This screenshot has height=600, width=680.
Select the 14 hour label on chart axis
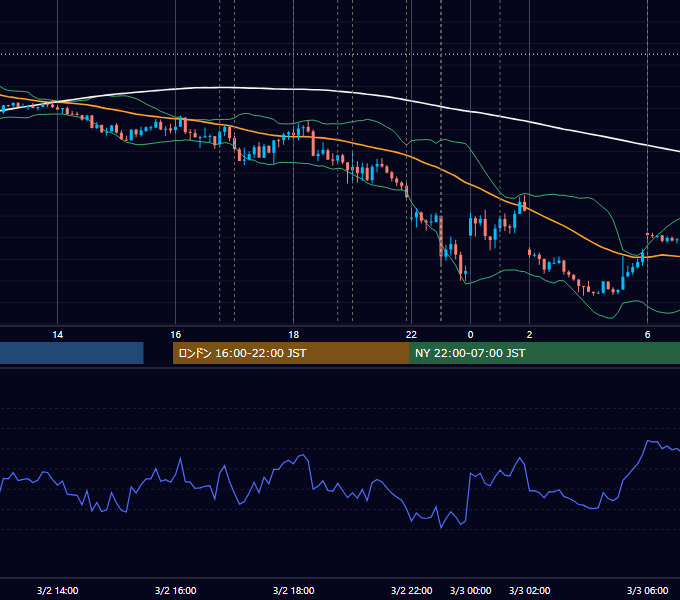click(x=57, y=335)
